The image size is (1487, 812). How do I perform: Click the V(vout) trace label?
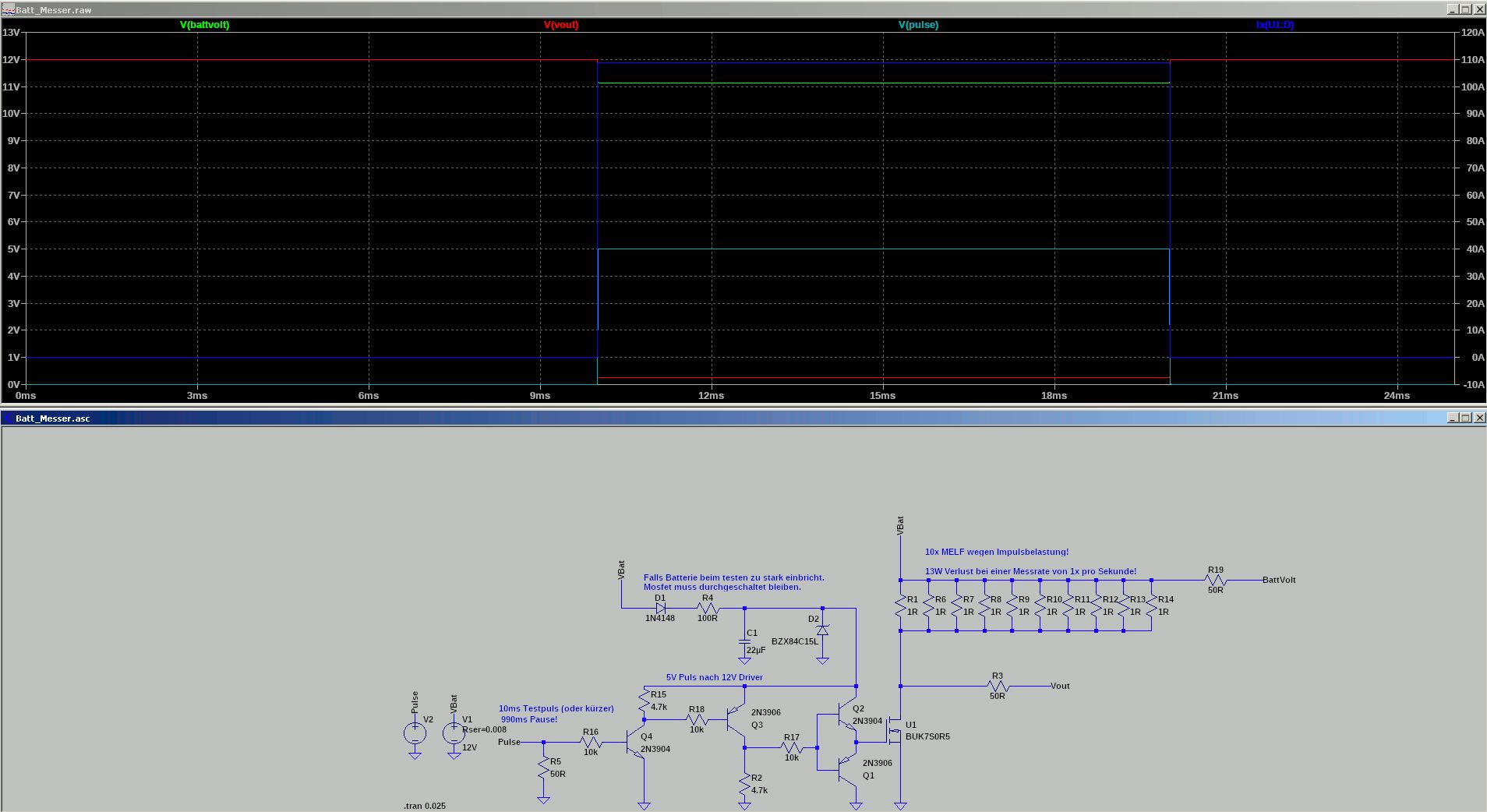point(561,25)
